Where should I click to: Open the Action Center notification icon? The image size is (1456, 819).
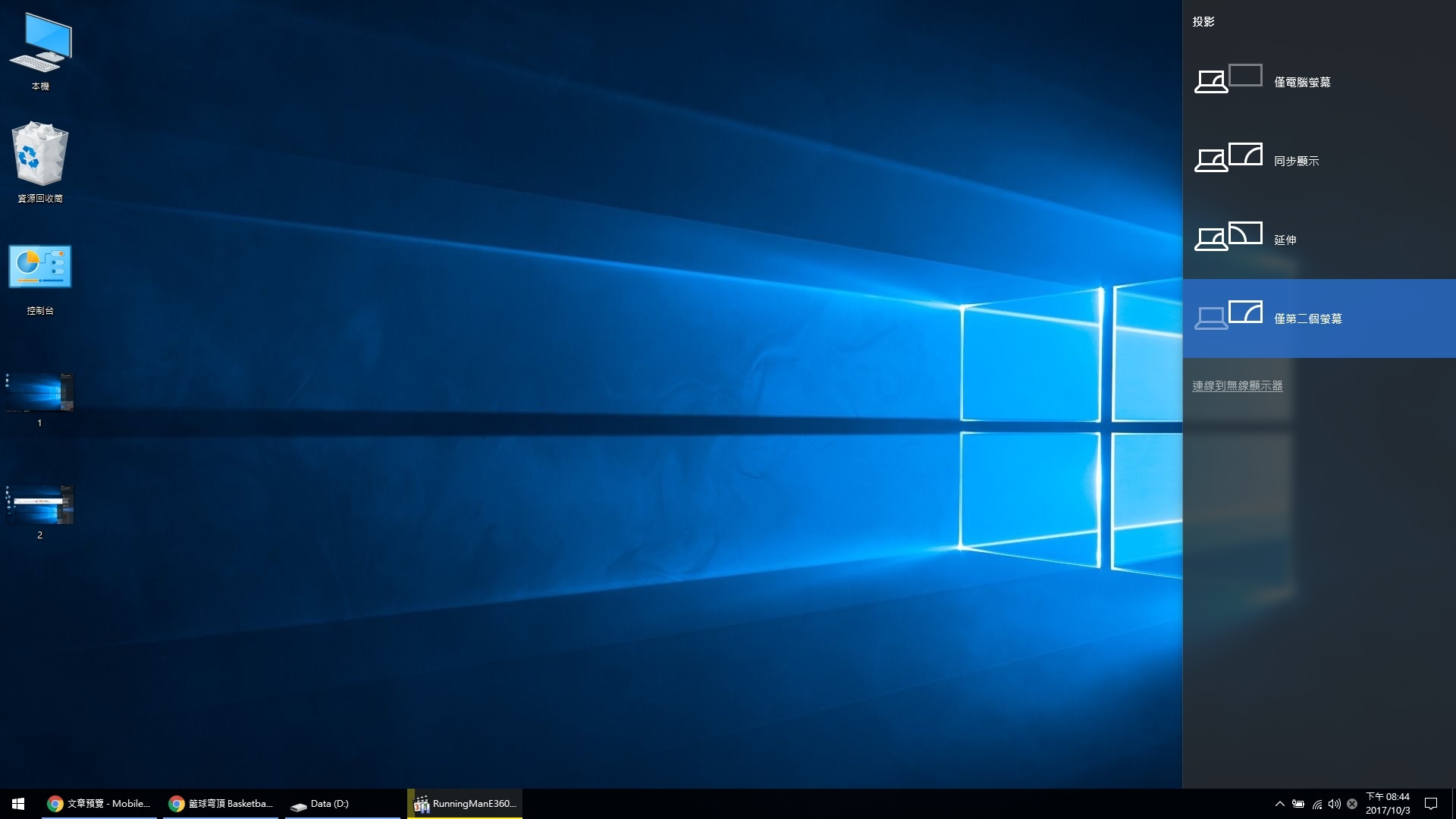[1431, 804]
